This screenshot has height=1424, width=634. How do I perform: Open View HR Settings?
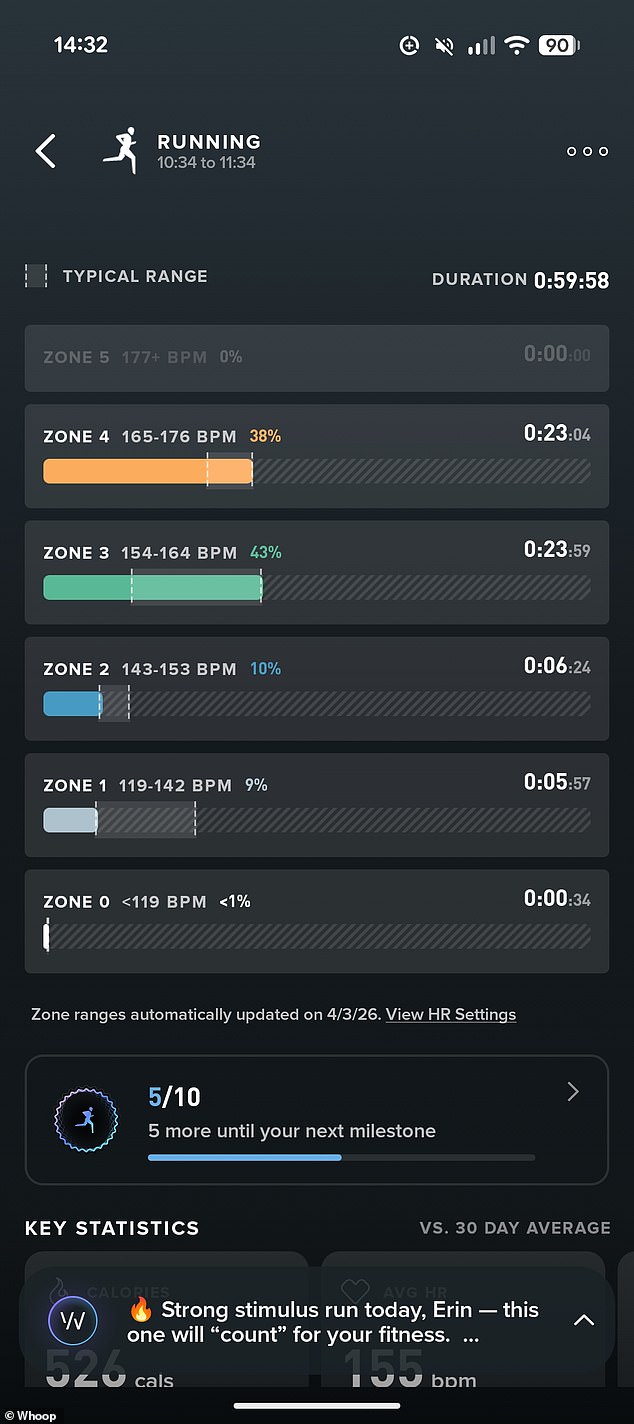point(451,1014)
